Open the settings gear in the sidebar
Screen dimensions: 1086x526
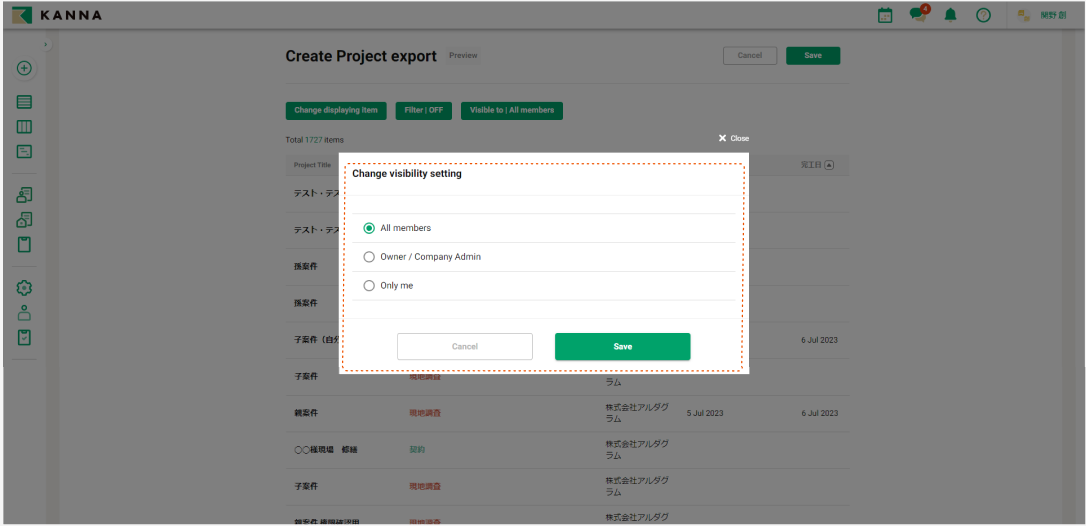tap(25, 287)
